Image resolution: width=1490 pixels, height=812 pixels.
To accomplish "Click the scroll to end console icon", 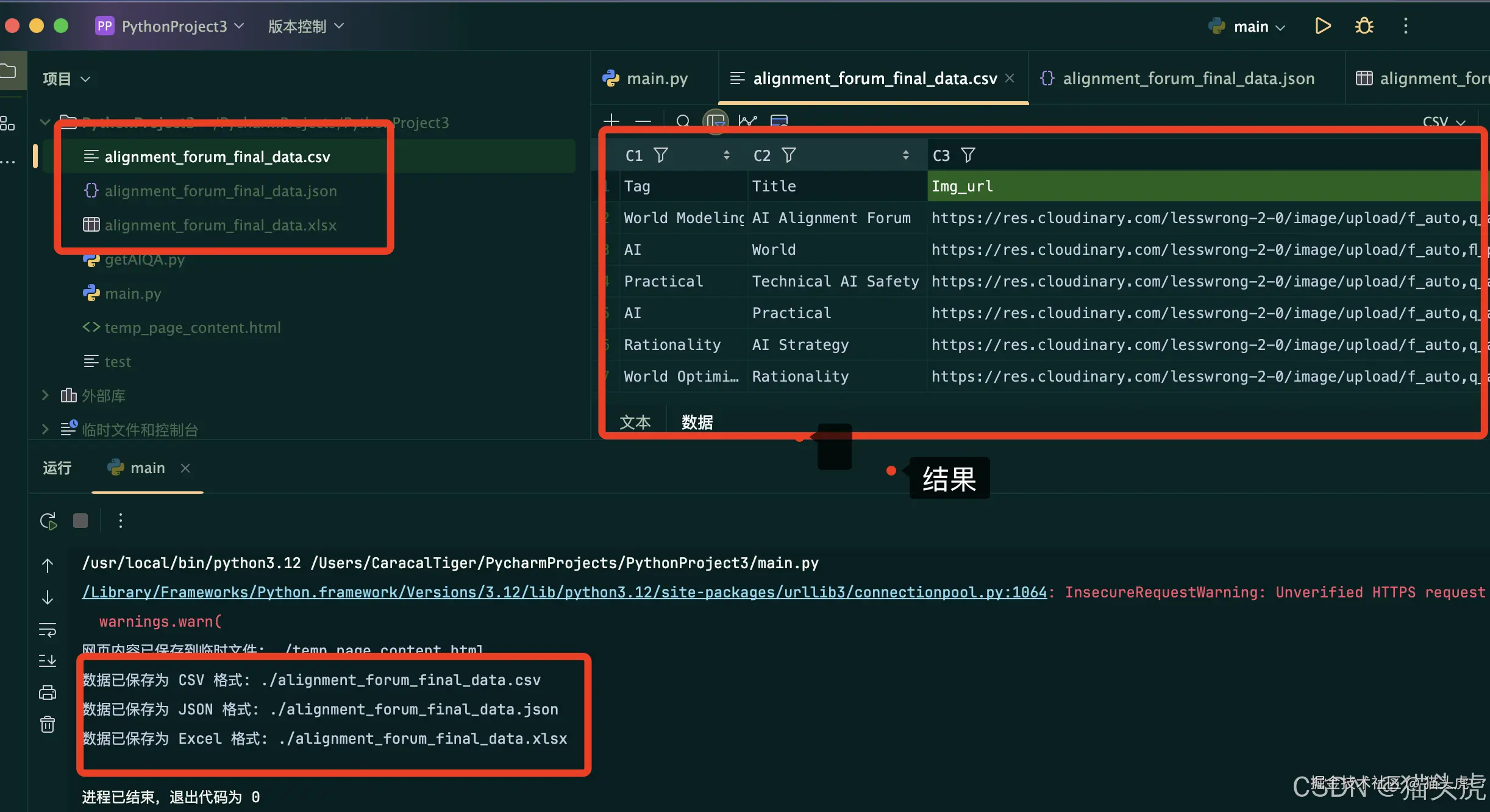I will point(48,661).
